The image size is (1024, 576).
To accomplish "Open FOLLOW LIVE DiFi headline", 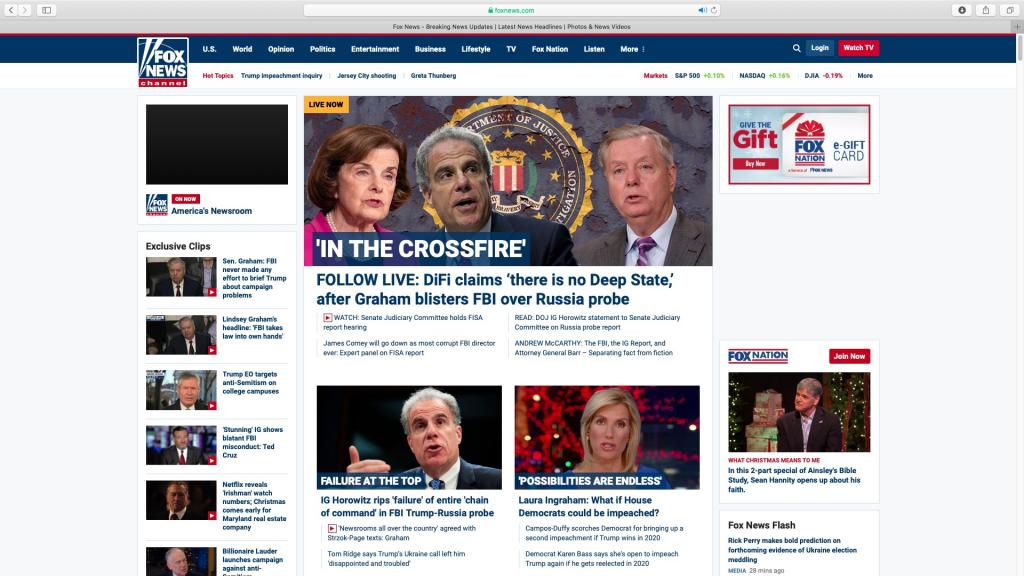I will tap(495, 289).
